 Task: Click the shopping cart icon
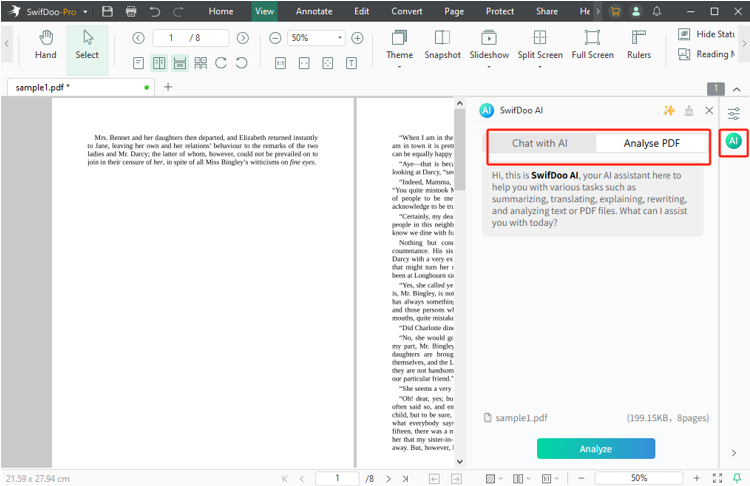pos(615,11)
